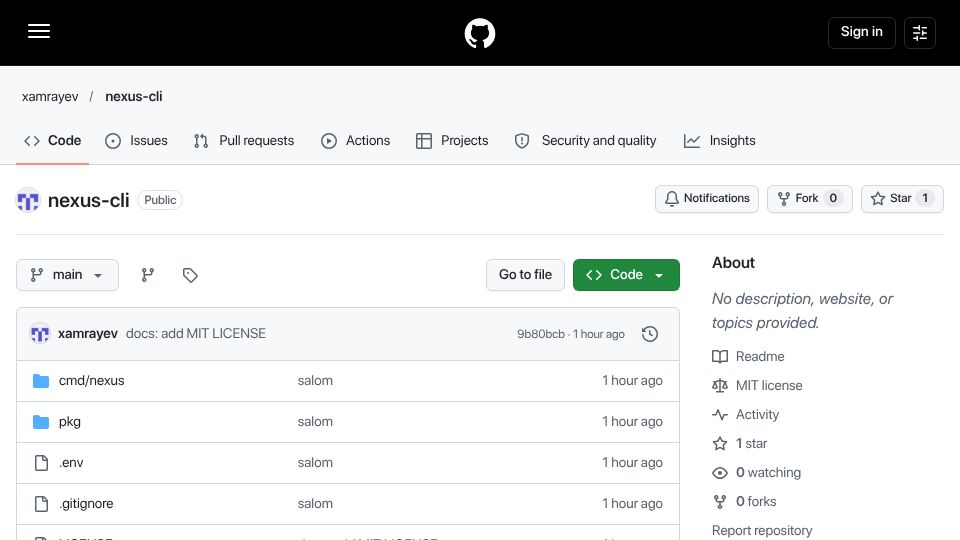This screenshot has height=540, width=960.
Task: Open commit message docs: add MIT LICENSE
Action: pyautogui.click(x=196, y=334)
